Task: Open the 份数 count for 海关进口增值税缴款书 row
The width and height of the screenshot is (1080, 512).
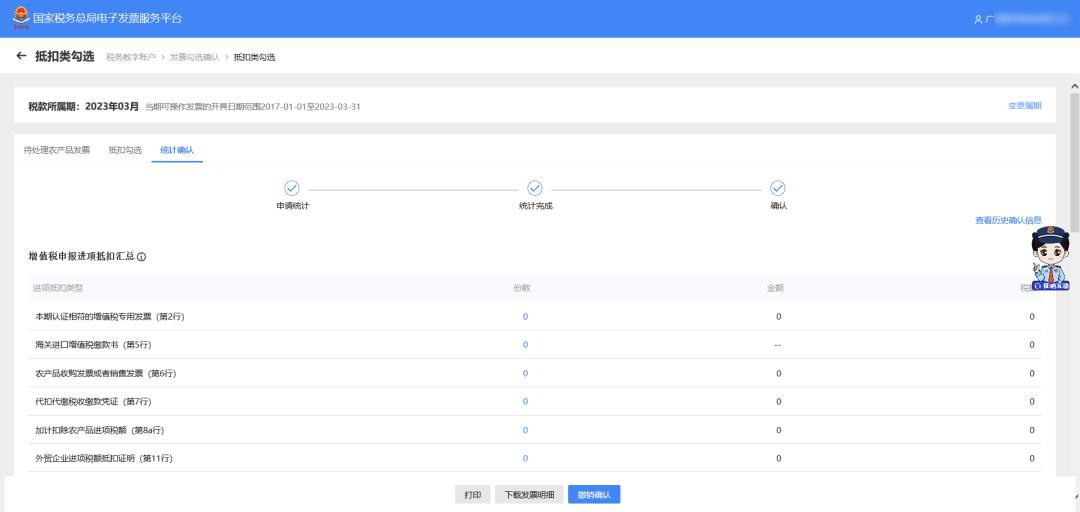Action: [525, 345]
